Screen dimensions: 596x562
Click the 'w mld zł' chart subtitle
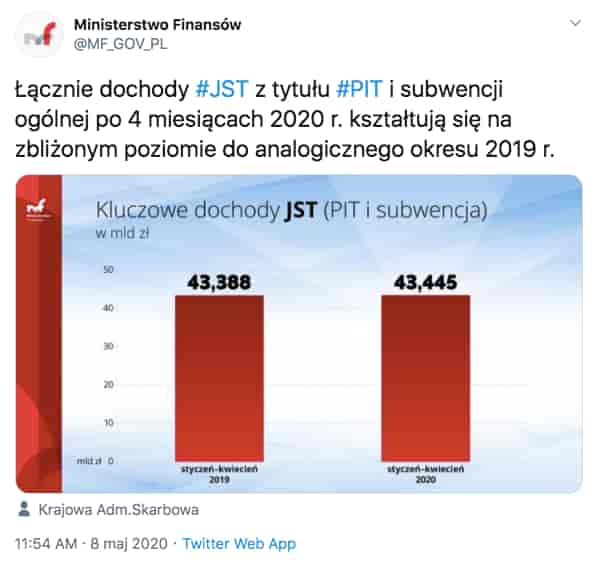(122, 233)
